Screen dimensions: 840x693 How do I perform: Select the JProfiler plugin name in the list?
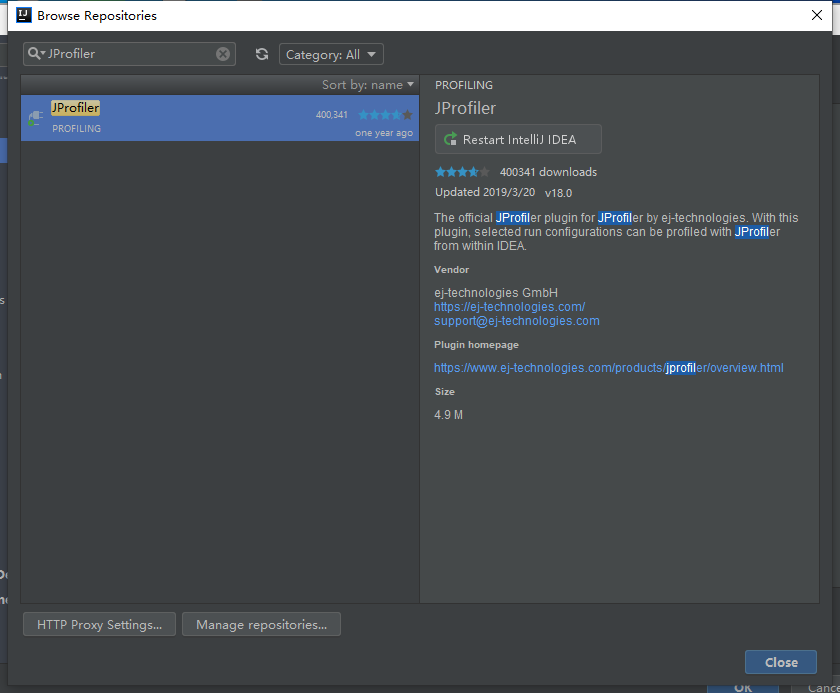tap(75, 108)
